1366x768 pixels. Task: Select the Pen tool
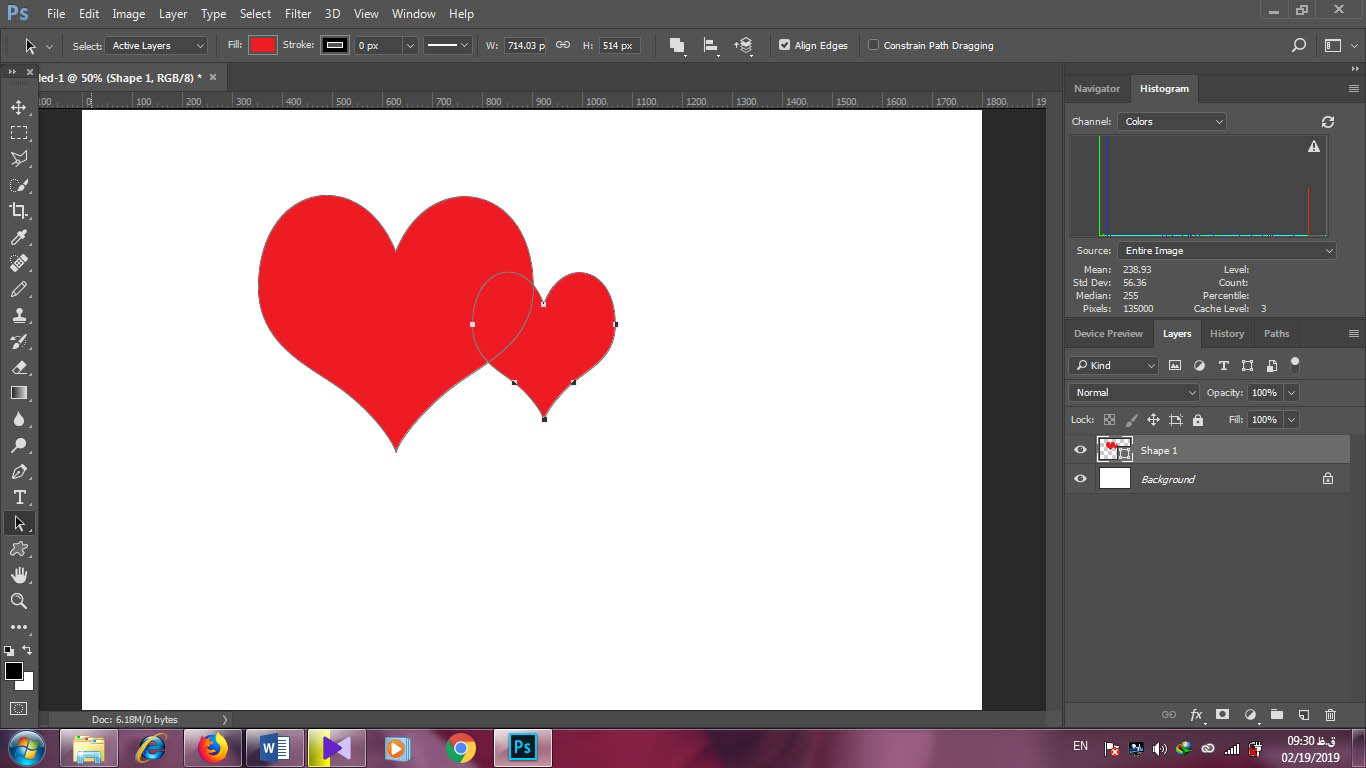tap(18, 471)
